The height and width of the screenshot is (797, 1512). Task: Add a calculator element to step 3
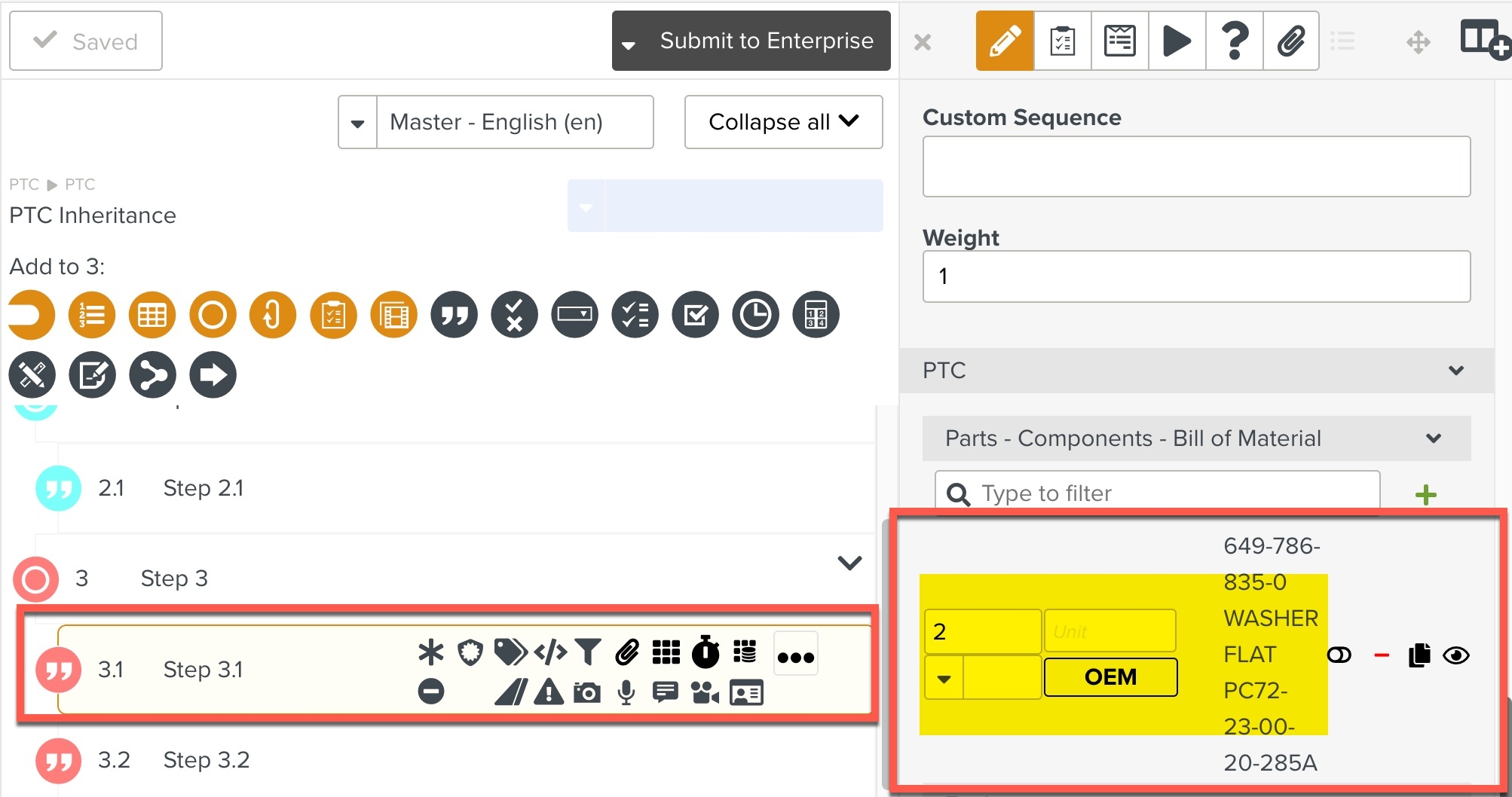click(x=816, y=315)
